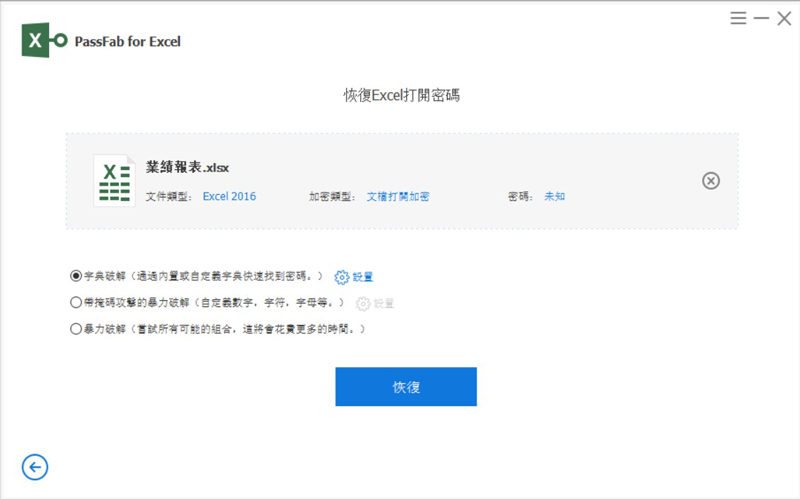Select the 帶掩碼攻擊的暴力破解 radio button
800x499 pixels.
pyautogui.click(x=76, y=303)
